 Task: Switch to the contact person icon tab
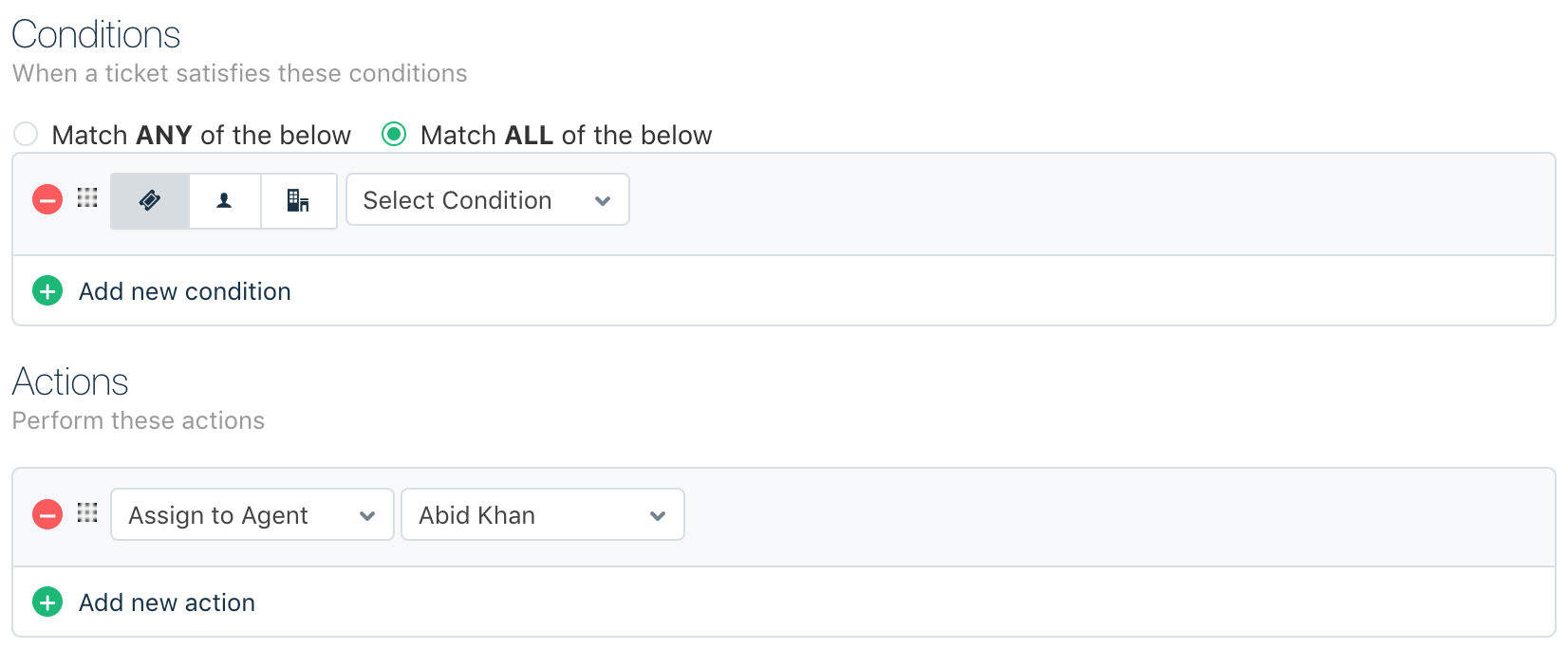[x=224, y=200]
